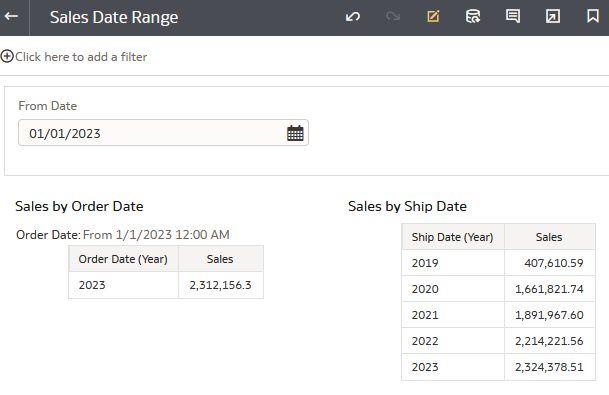Image resolution: width=609 pixels, height=395 pixels.
Task: Select the value 2,312,156.3
Action: [x=220, y=285]
